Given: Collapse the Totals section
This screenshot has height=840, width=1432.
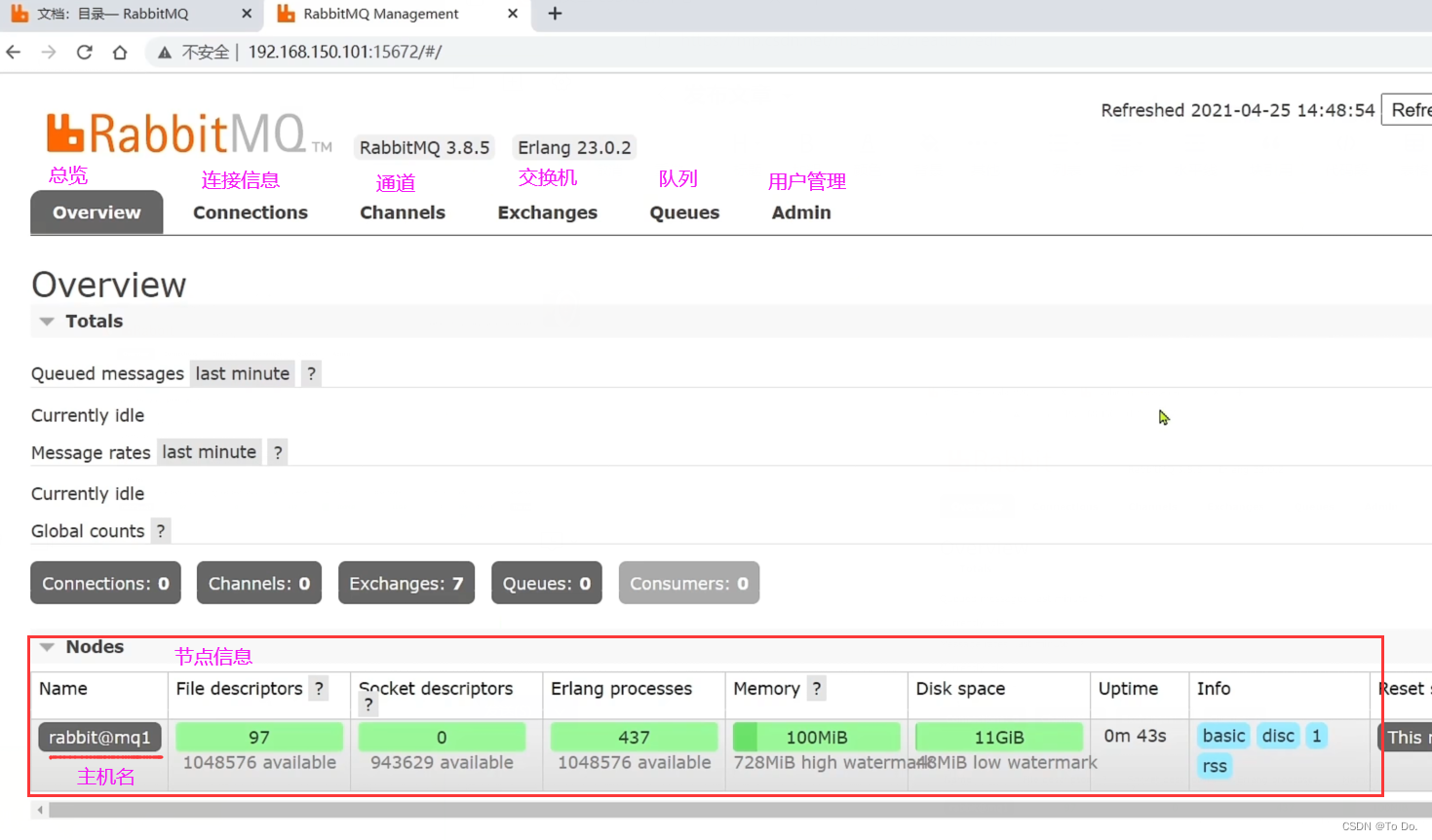Looking at the screenshot, I should pyautogui.click(x=47, y=321).
